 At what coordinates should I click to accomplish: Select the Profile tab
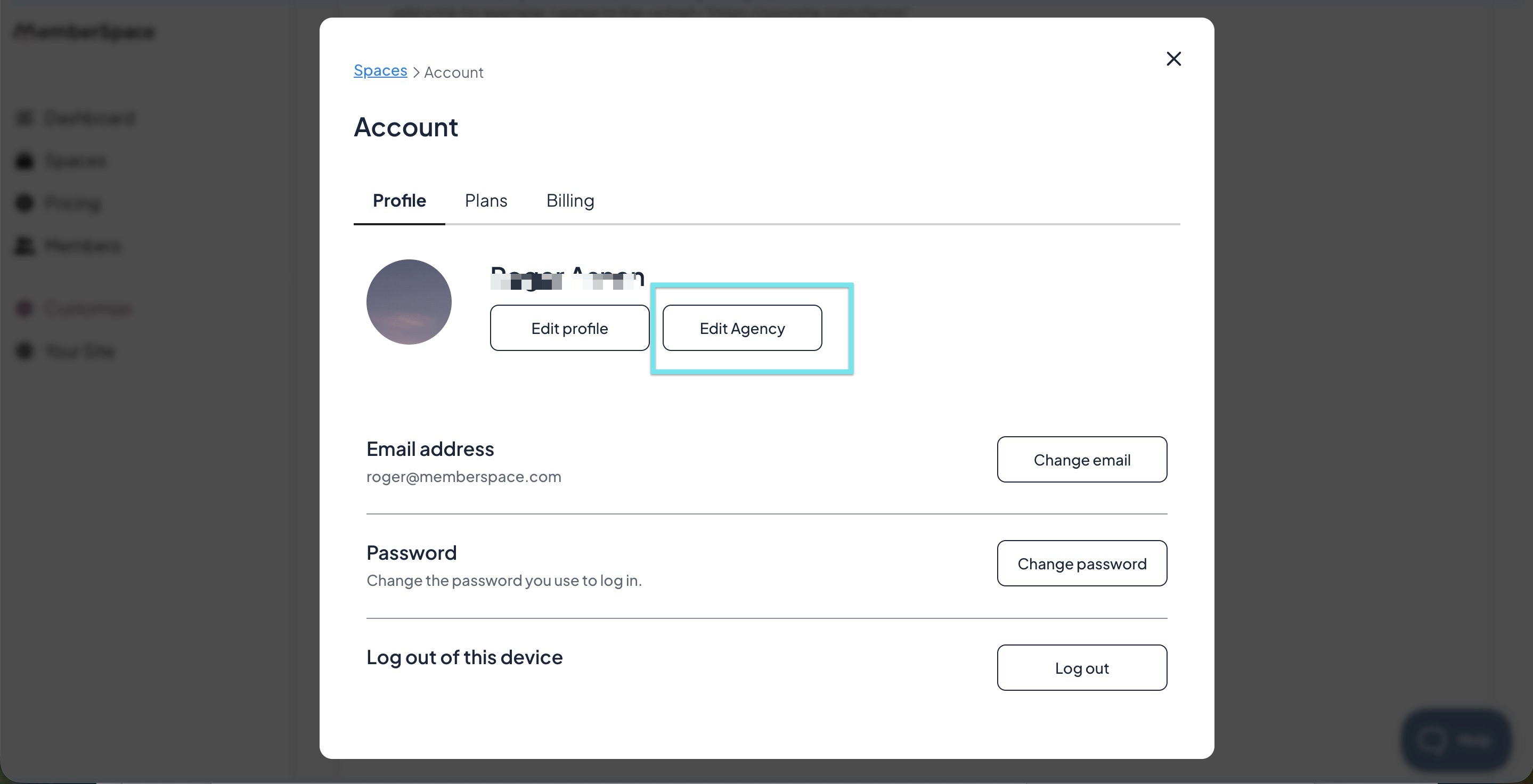[x=399, y=200]
